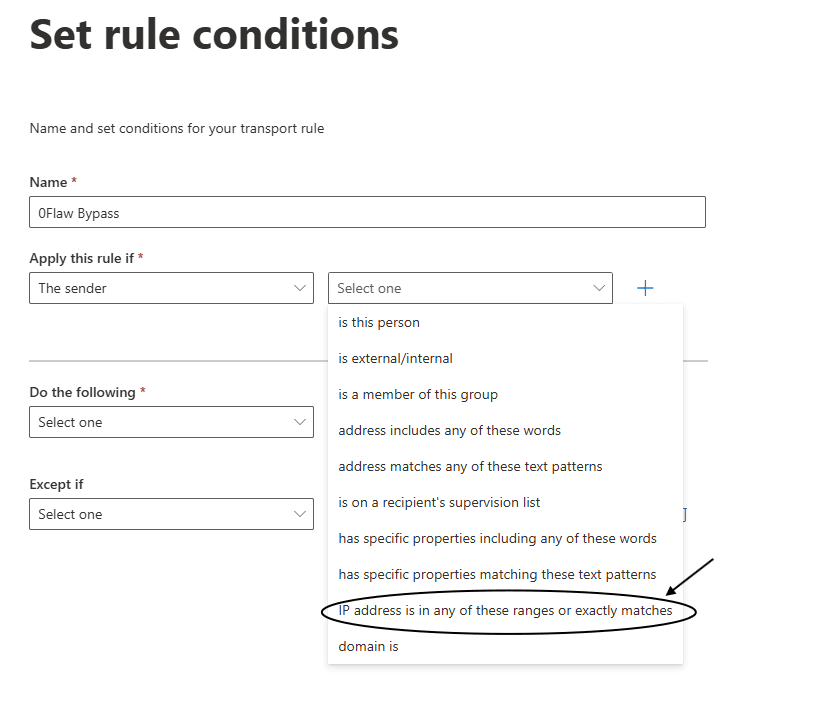Pick 'has specific properties including any of these words'
The width and height of the screenshot is (822, 722).
[x=497, y=538]
